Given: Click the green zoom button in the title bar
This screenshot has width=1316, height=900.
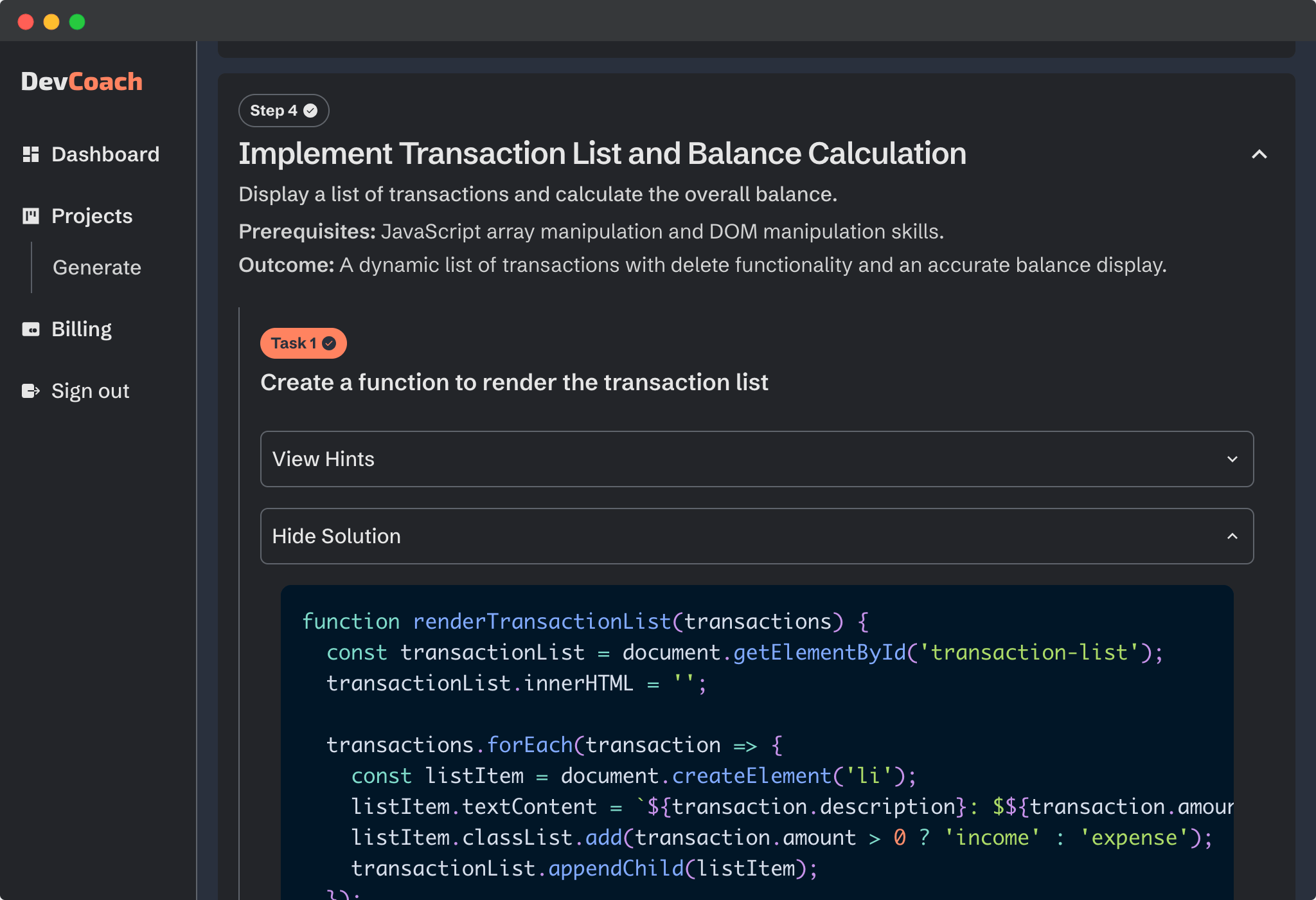Looking at the screenshot, I should pyautogui.click(x=77, y=21).
